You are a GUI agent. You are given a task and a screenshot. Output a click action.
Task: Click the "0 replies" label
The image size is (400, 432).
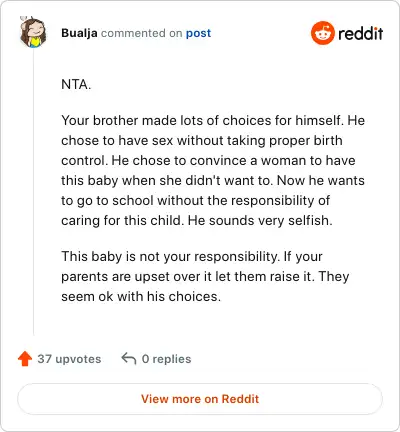coord(166,359)
